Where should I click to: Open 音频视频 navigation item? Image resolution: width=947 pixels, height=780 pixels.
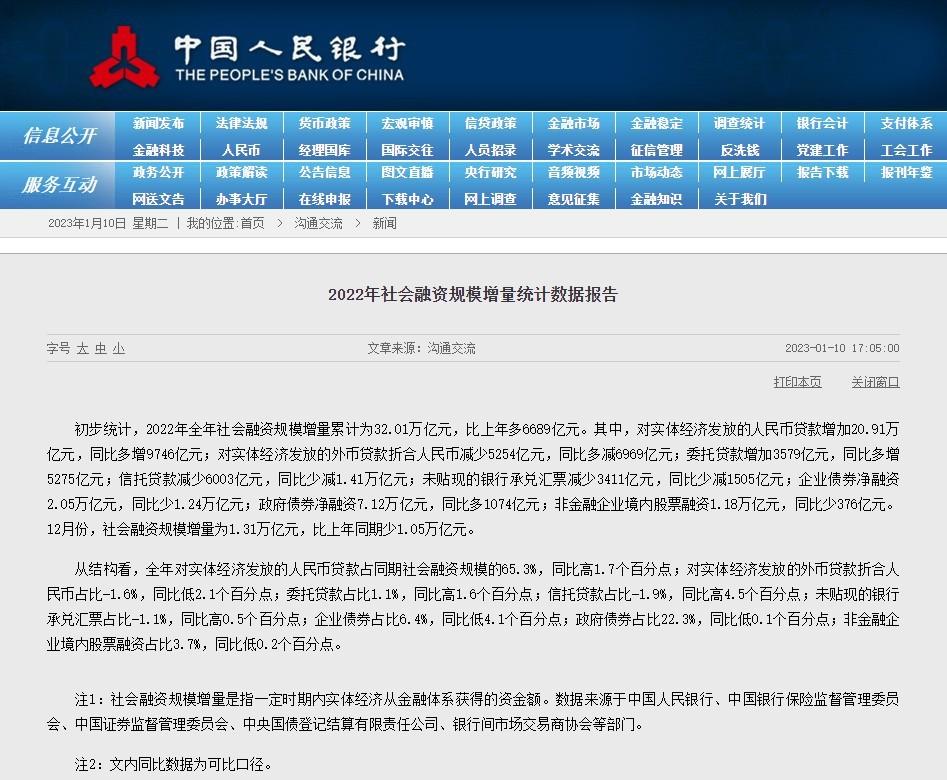tap(573, 172)
